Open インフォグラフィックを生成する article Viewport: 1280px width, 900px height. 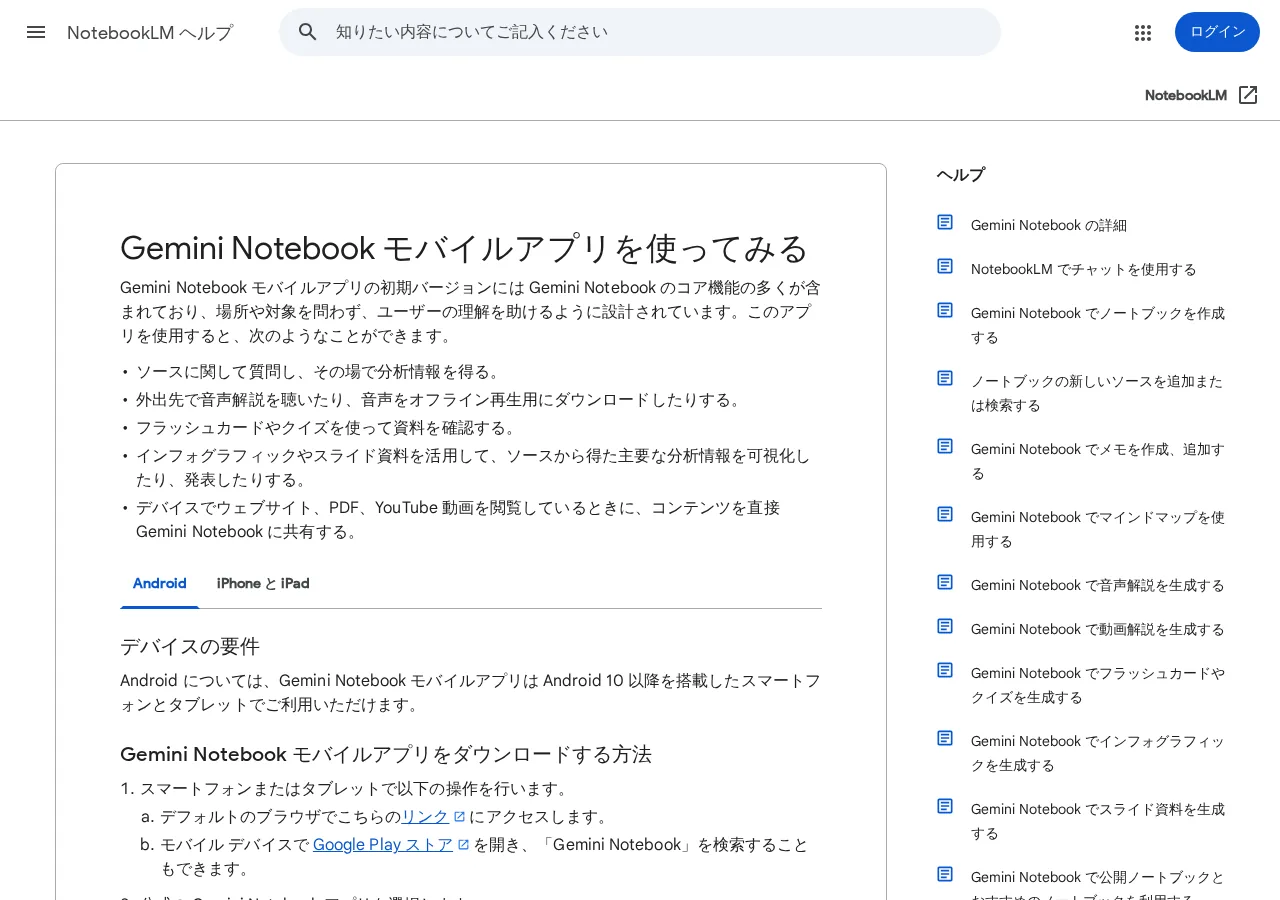[x=1098, y=753]
